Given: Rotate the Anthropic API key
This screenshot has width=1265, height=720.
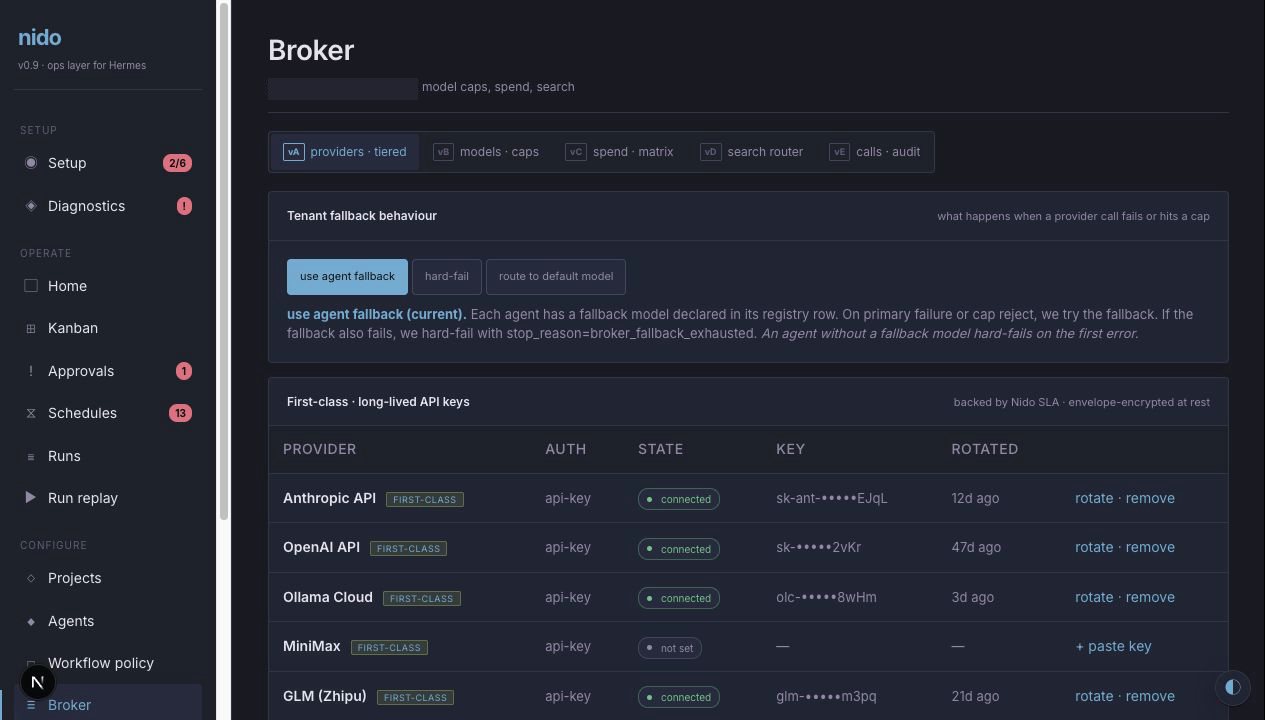Looking at the screenshot, I should pos(1094,498).
